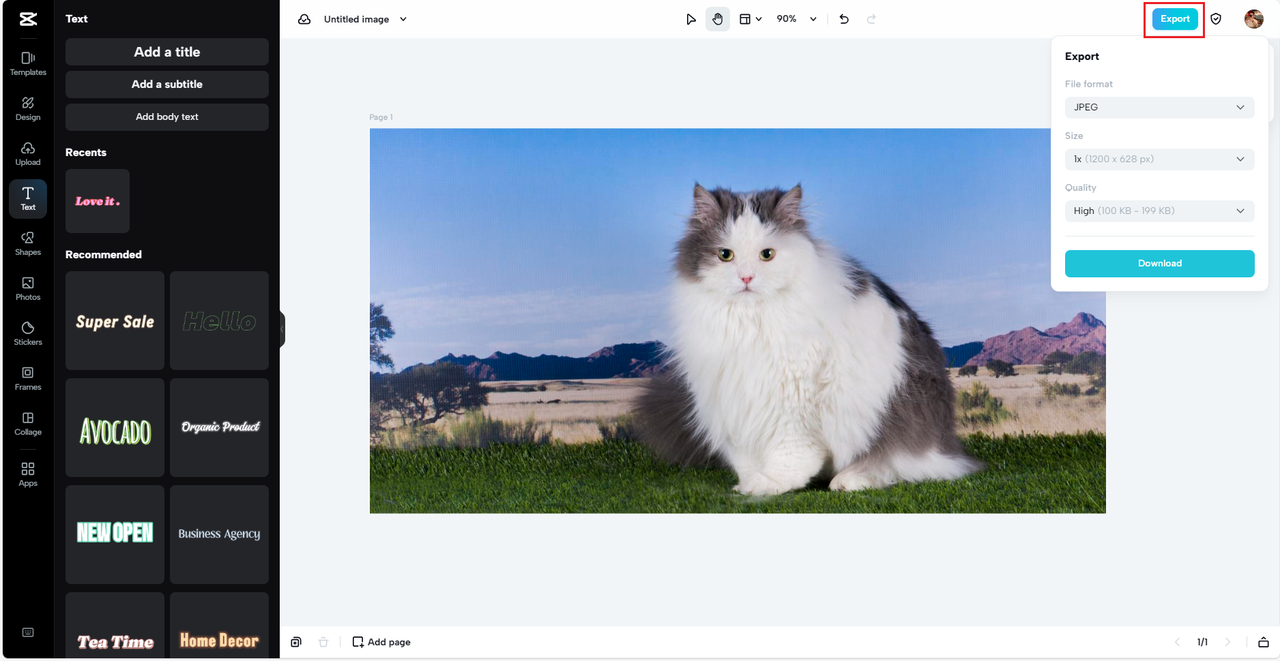Open the Upload sidebar panel
1280x661 pixels.
click(28, 154)
